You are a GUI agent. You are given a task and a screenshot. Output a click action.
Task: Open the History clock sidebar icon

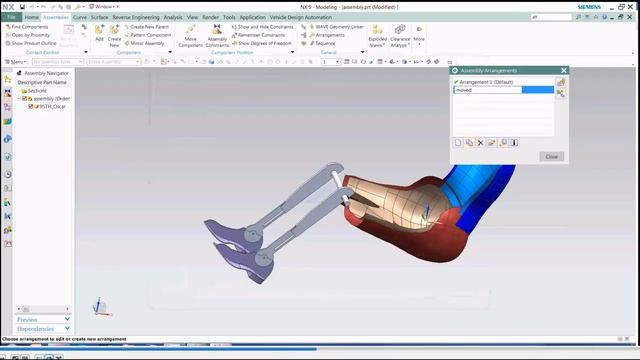[x=7, y=174]
